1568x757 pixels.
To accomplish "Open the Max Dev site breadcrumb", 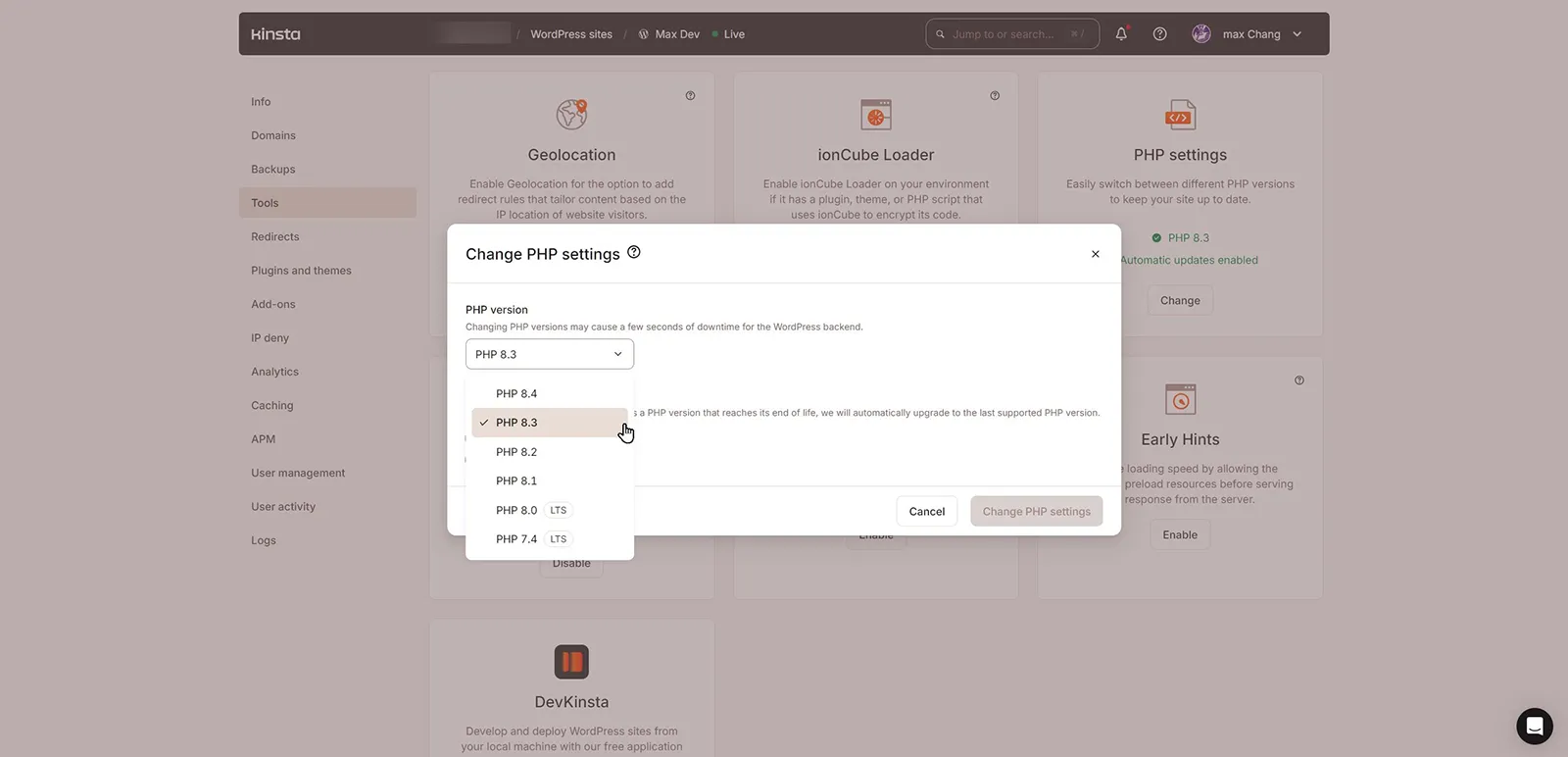I will [669, 34].
